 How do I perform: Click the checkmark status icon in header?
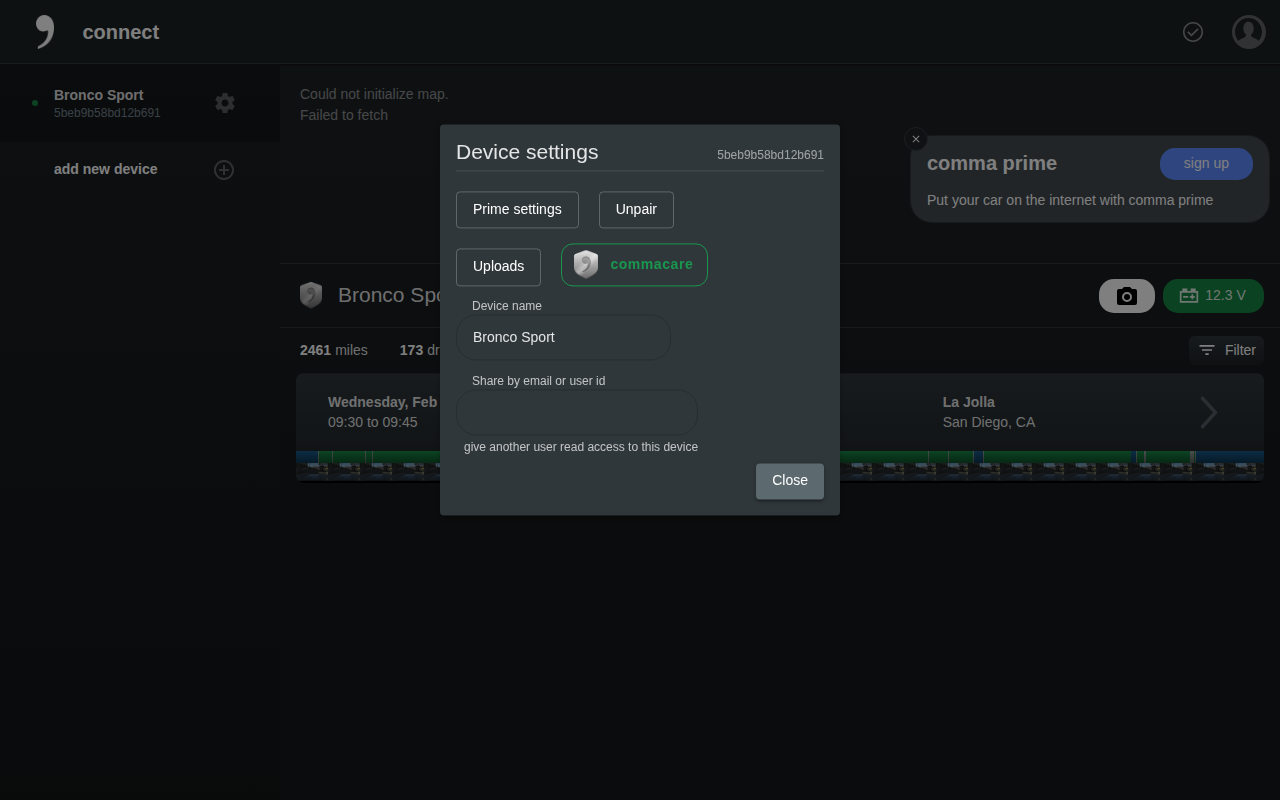[1193, 32]
